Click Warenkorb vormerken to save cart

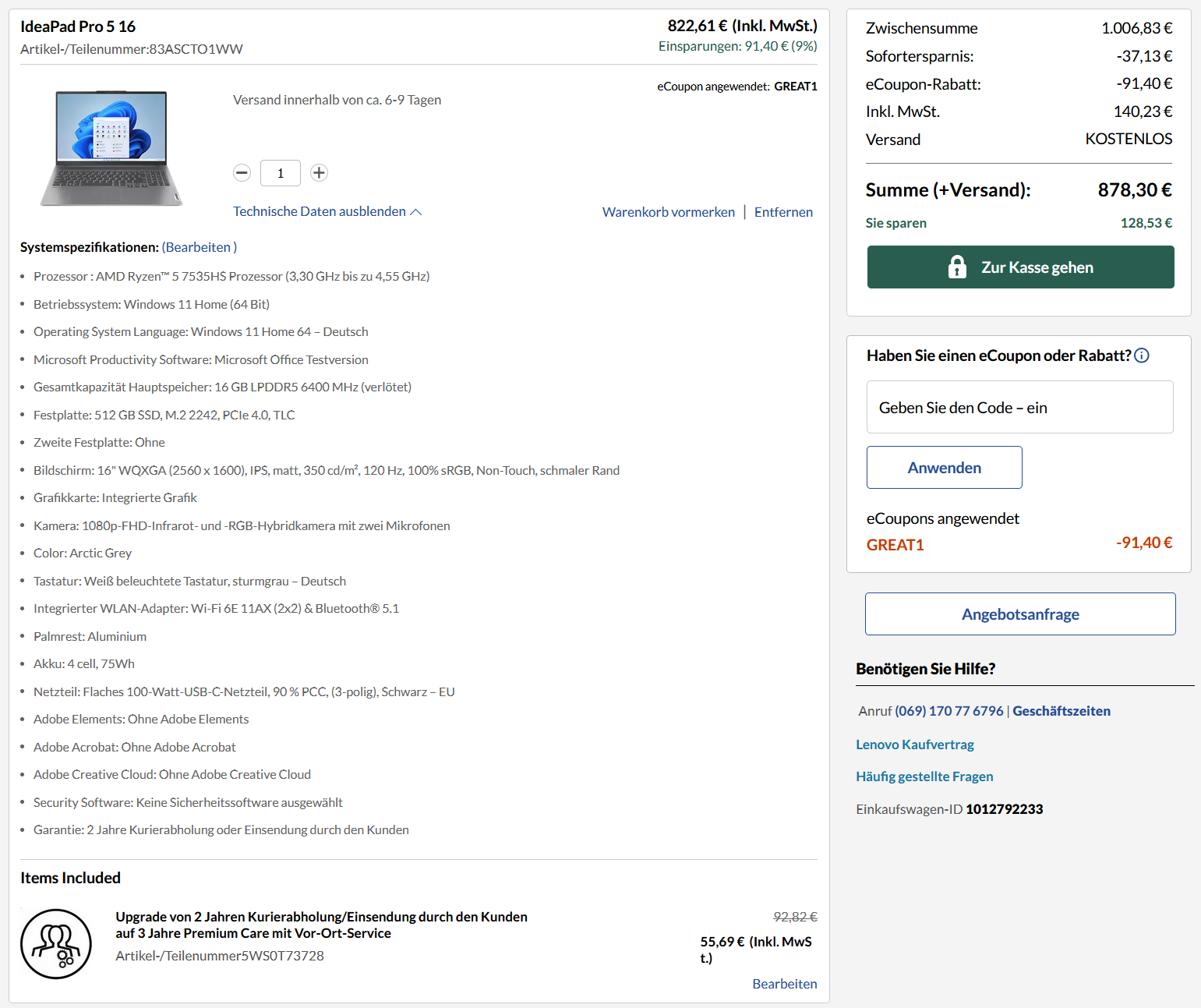click(x=668, y=211)
